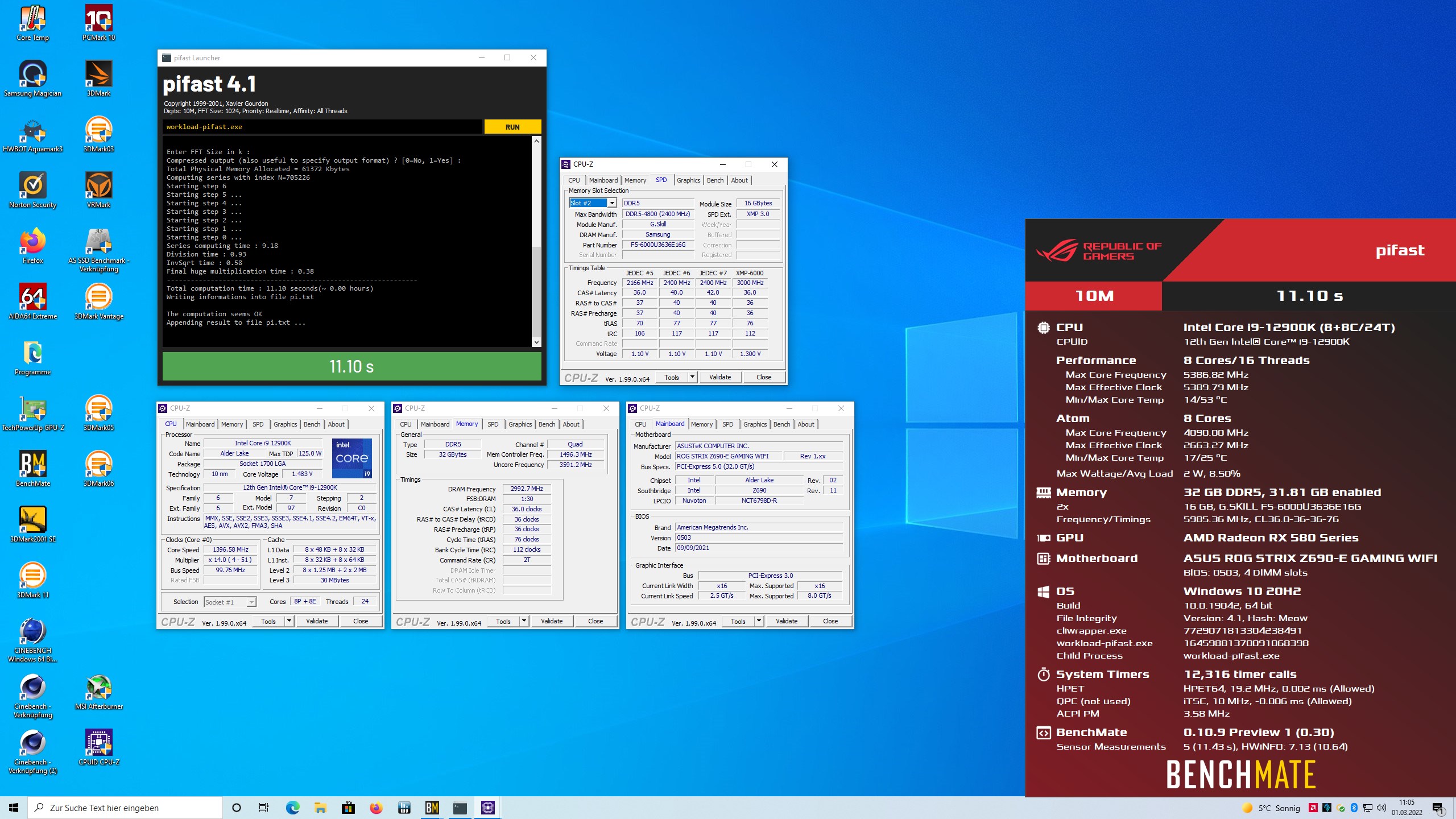The width and height of the screenshot is (1456, 819).
Task: Launch CINEBENCH Windows 64 Bit shortcut
Action: 32,640
